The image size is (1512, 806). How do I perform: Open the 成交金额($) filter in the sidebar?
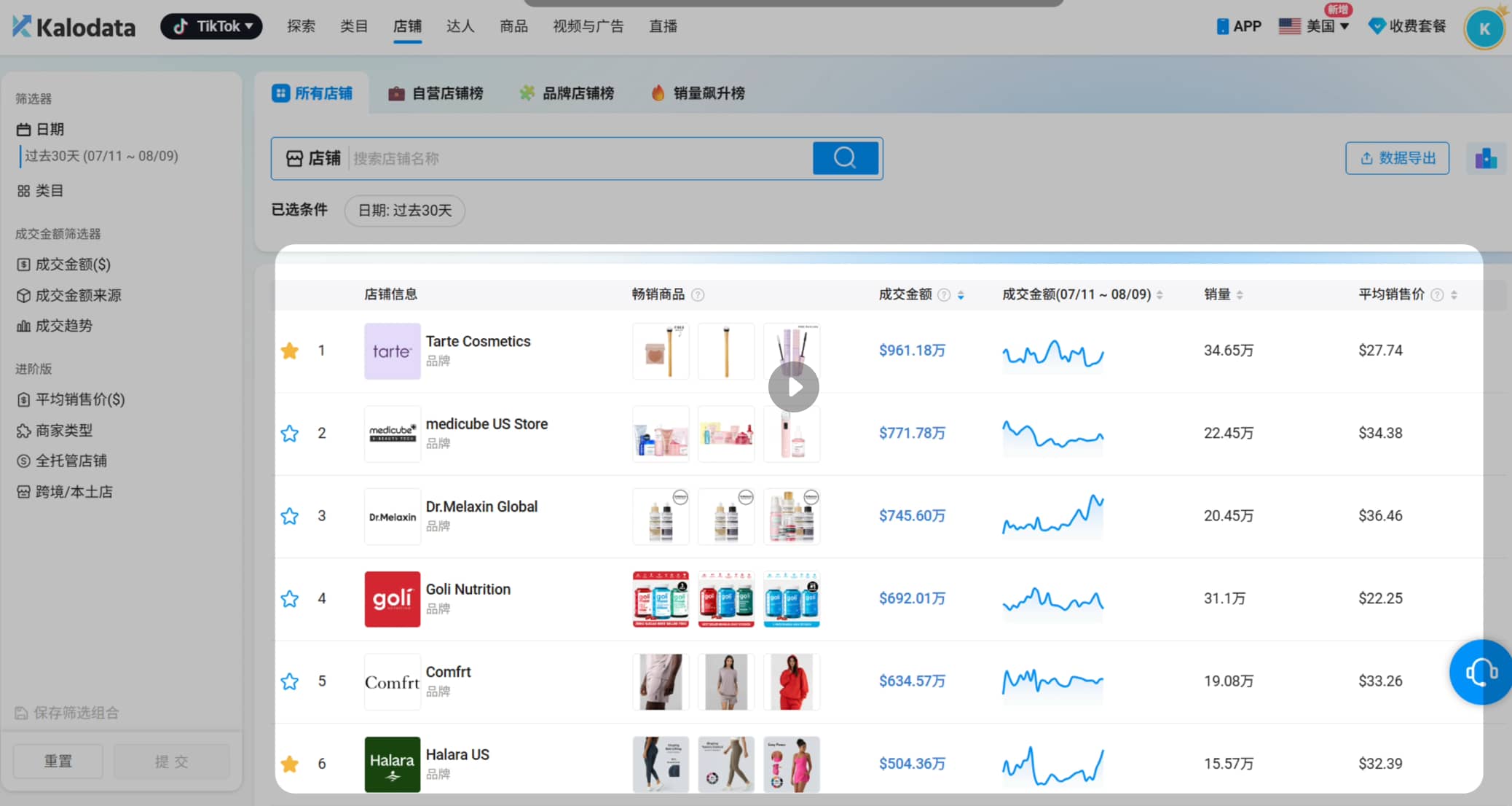73,264
